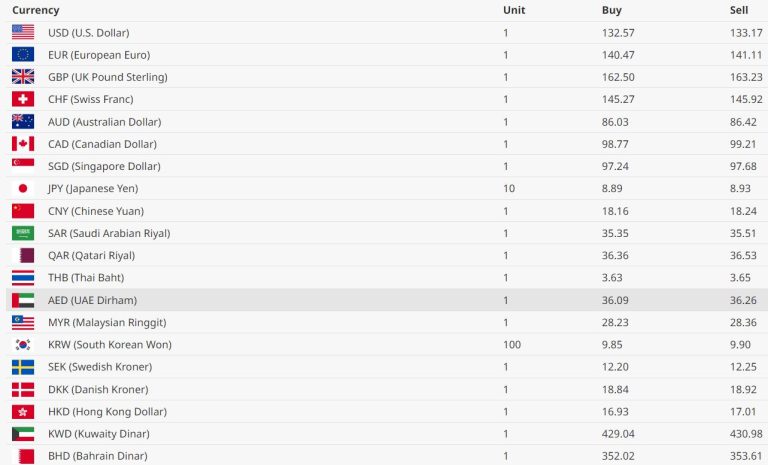This screenshot has width=768, height=465.
Task: Select the UK Union Jack flag
Action: point(23,77)
